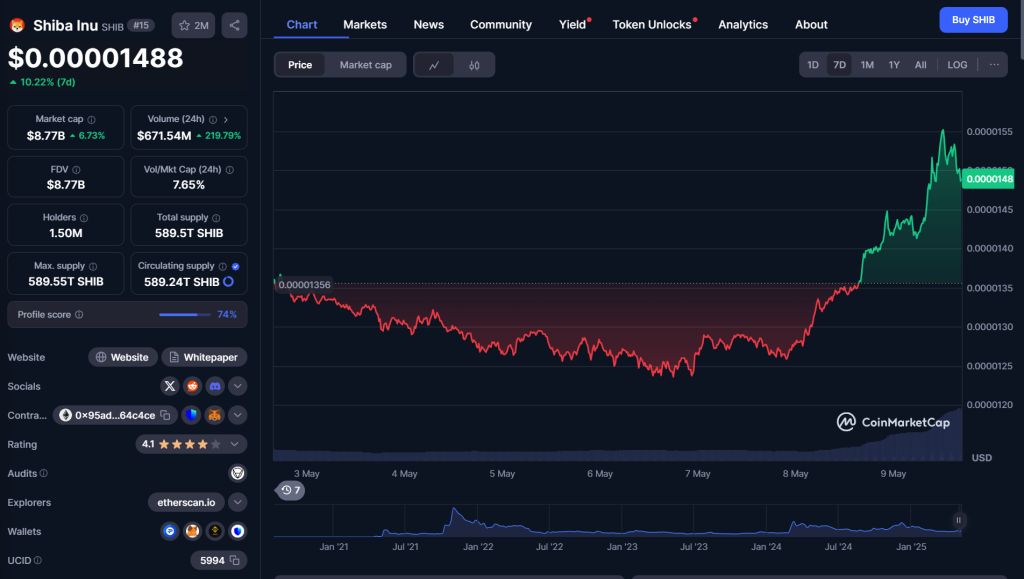Open the Community tab
Image resolution: width=1024 pixels, height=579 pixels.
click(x=501, y=24)
